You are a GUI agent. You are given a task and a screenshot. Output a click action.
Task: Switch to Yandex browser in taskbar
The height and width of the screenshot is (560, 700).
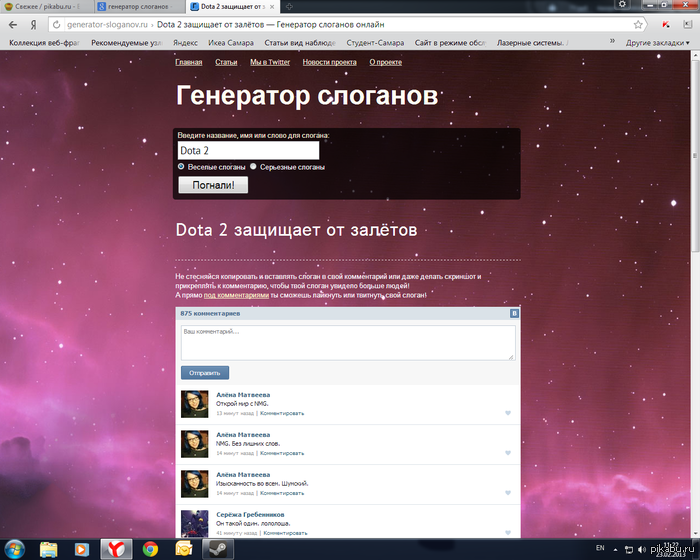tap(116, 549)
